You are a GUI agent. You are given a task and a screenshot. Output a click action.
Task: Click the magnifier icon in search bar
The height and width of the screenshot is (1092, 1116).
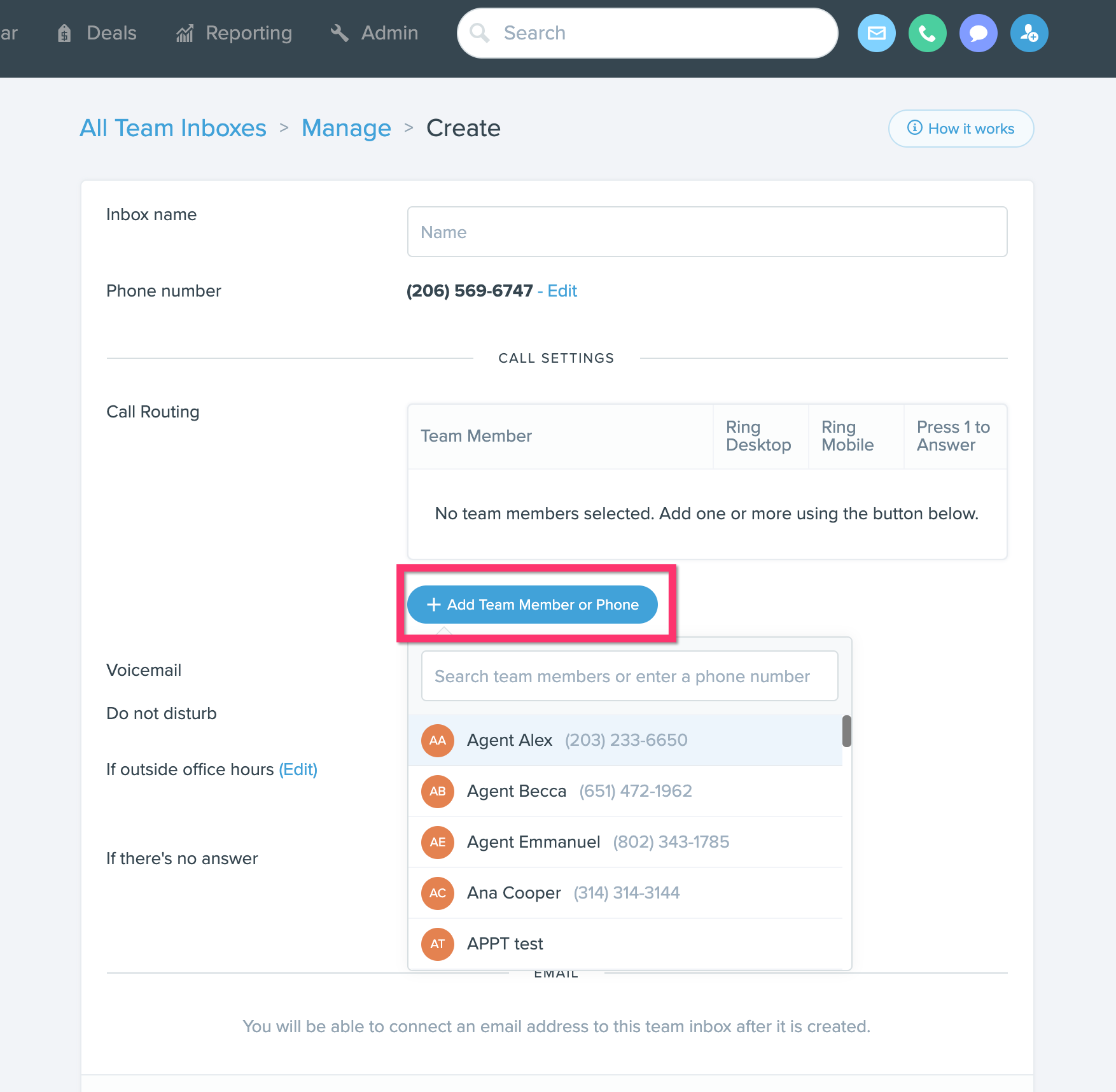(x=480, y=33)
